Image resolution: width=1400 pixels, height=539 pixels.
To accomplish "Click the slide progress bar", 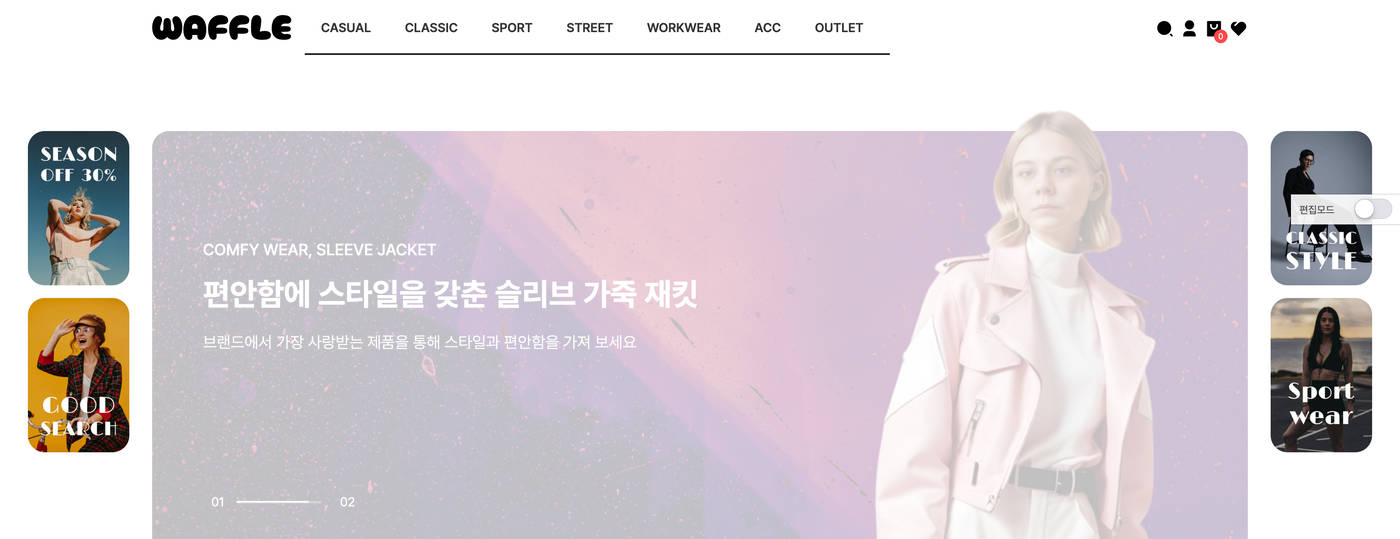I will click(x=279, y=502).
